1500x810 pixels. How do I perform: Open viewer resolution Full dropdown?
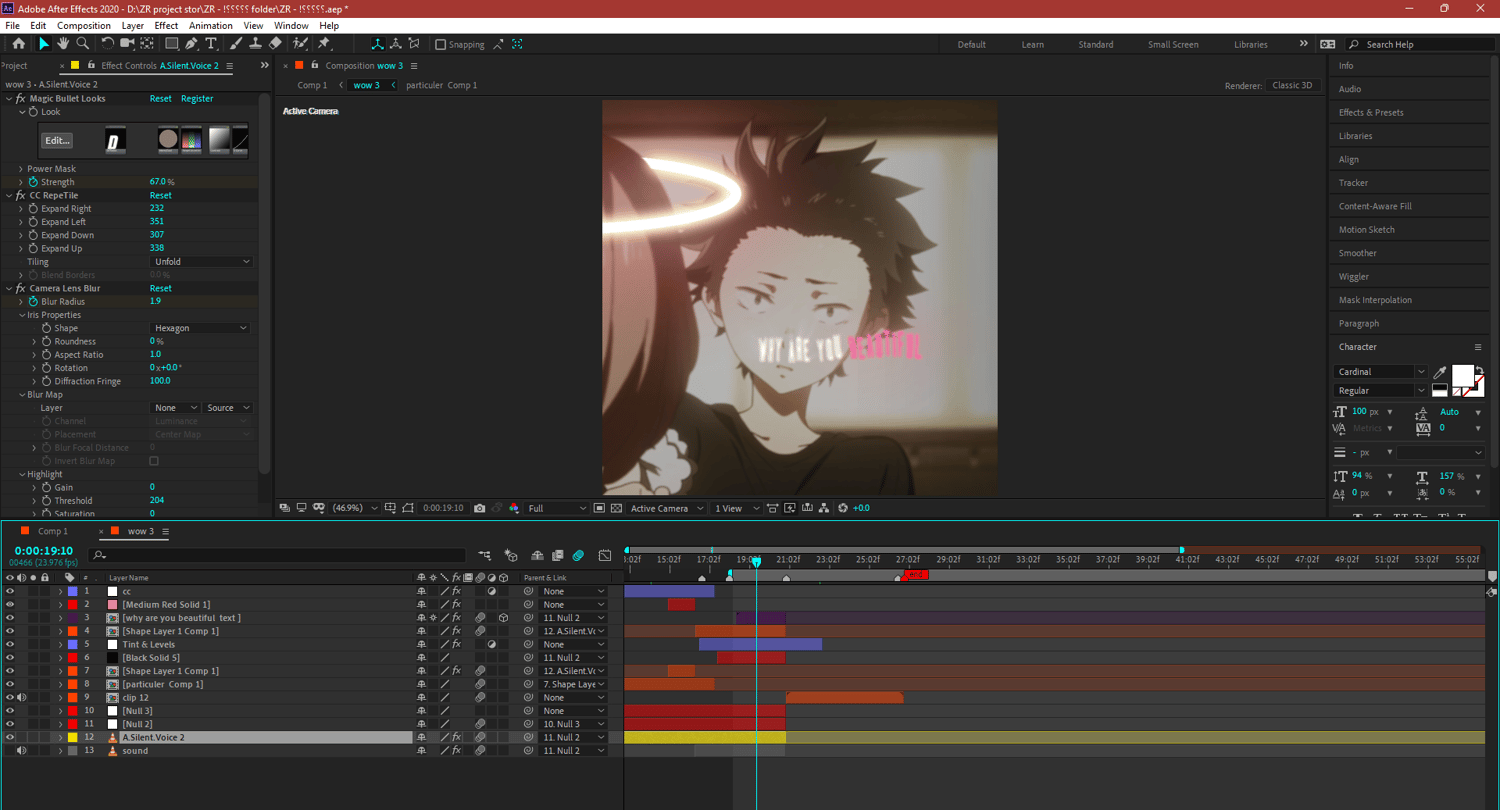click(557, 508)
